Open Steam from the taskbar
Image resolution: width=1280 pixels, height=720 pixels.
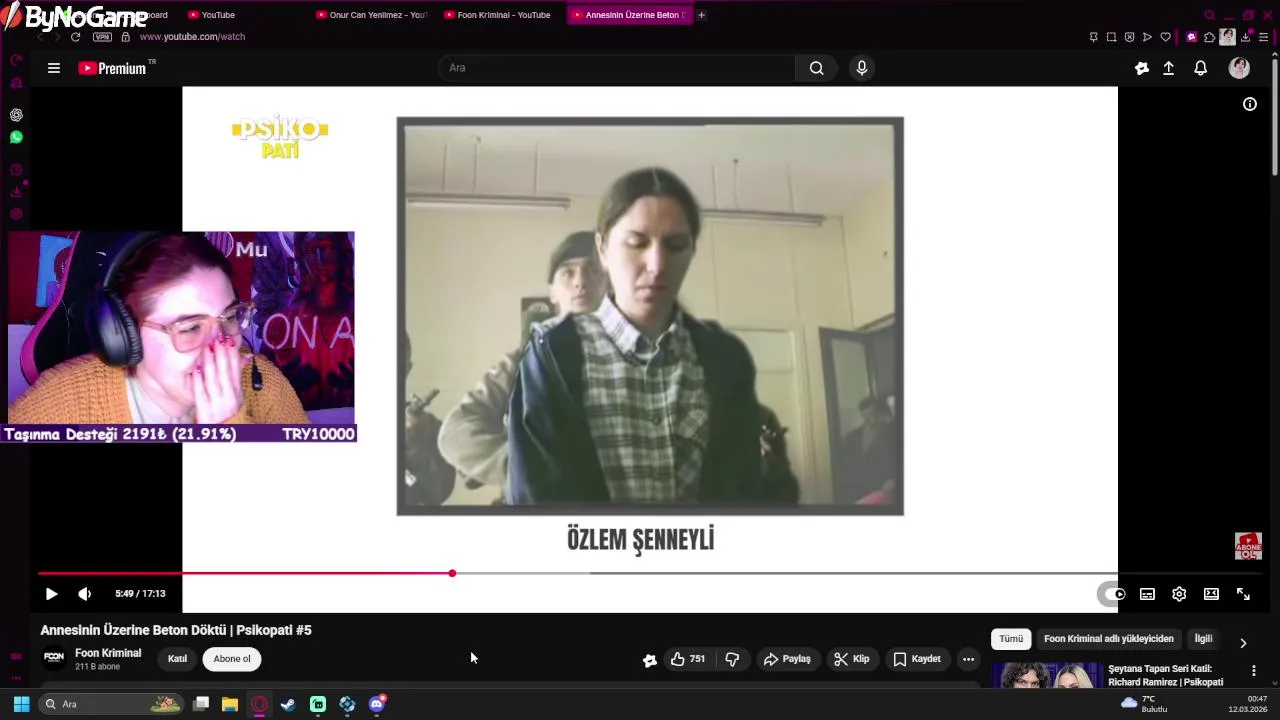click(x=288, y=704)
